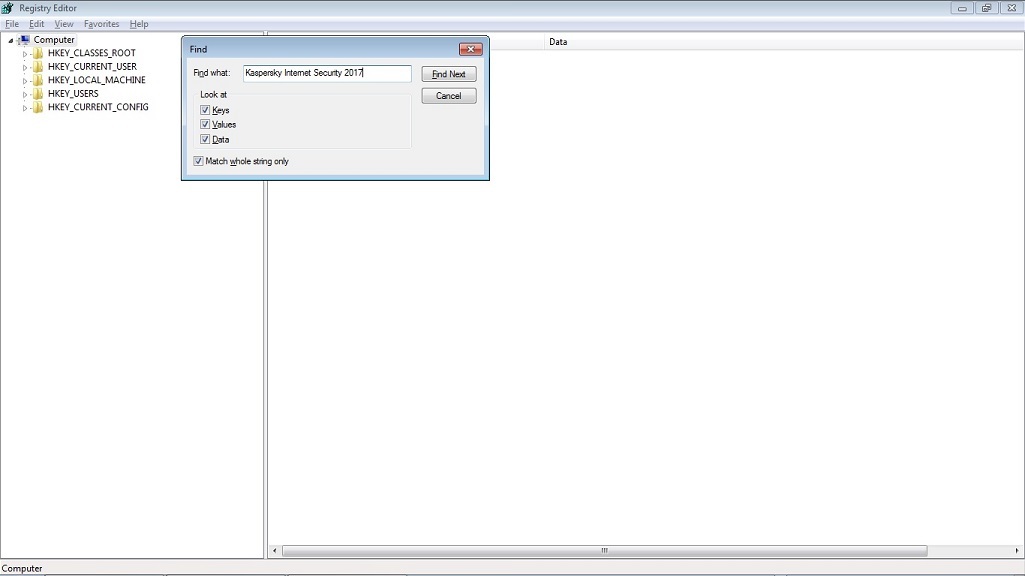Click the Data column header
This screenshot has height=576, width=1025.
click(783, 42)
